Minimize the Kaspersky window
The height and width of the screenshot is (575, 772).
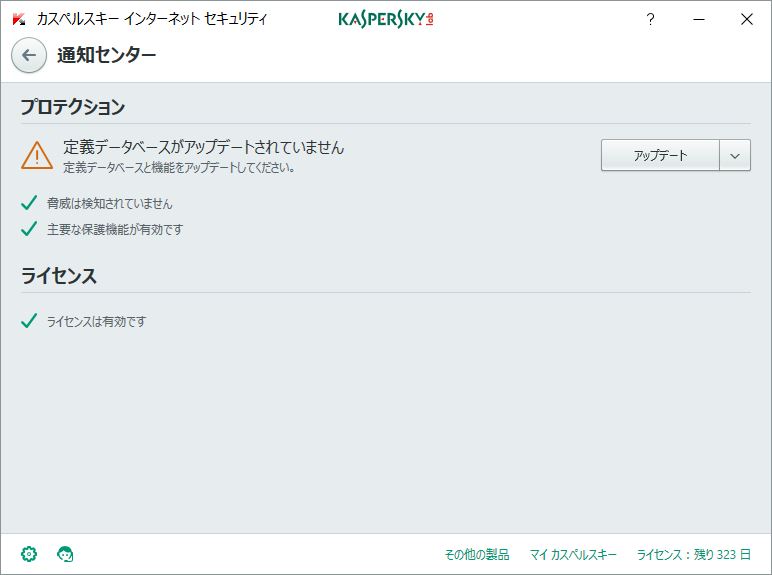coord(699,19)
